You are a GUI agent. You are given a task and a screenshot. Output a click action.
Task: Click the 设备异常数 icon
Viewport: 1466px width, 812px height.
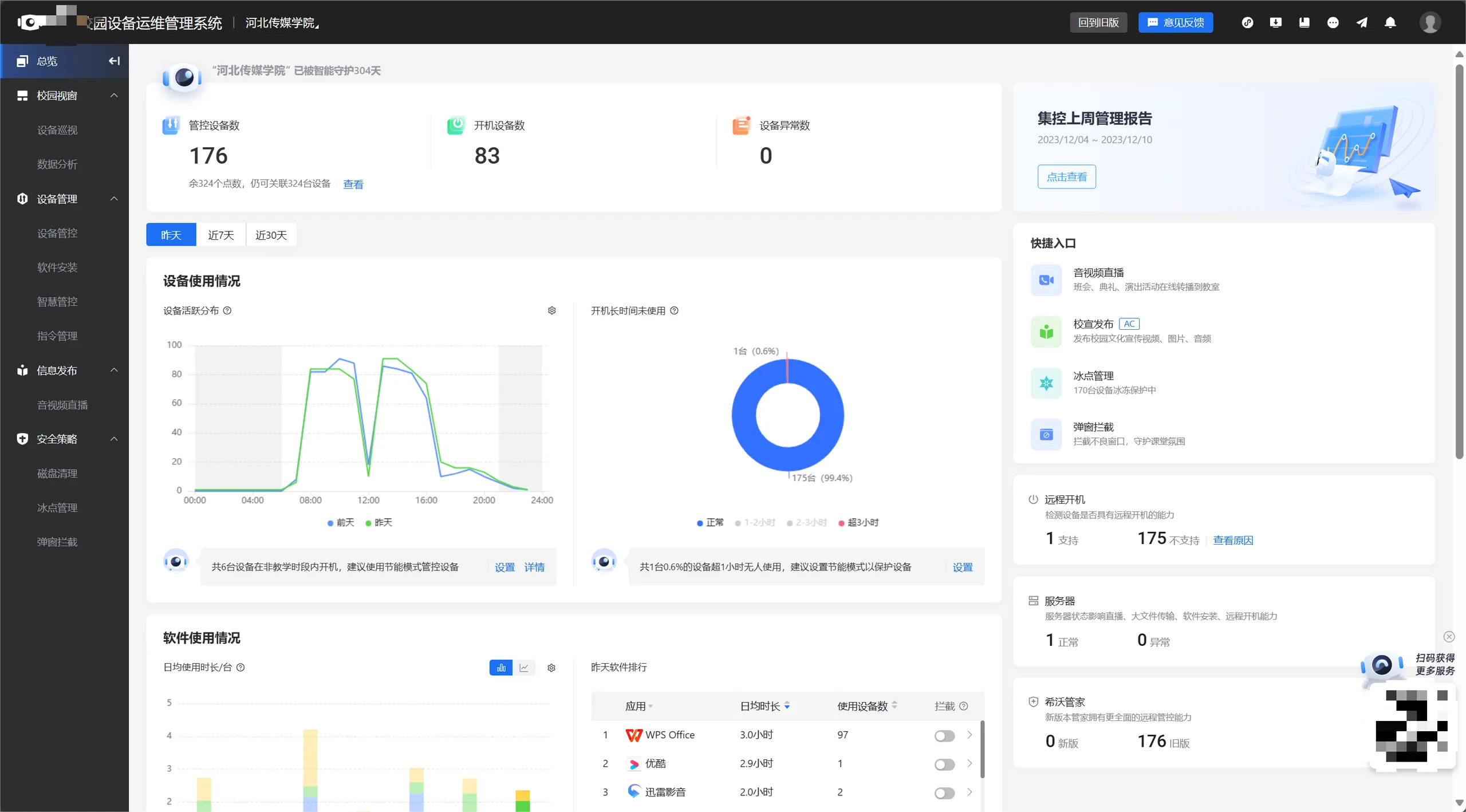pyautogui.click(x=742, y=125)
